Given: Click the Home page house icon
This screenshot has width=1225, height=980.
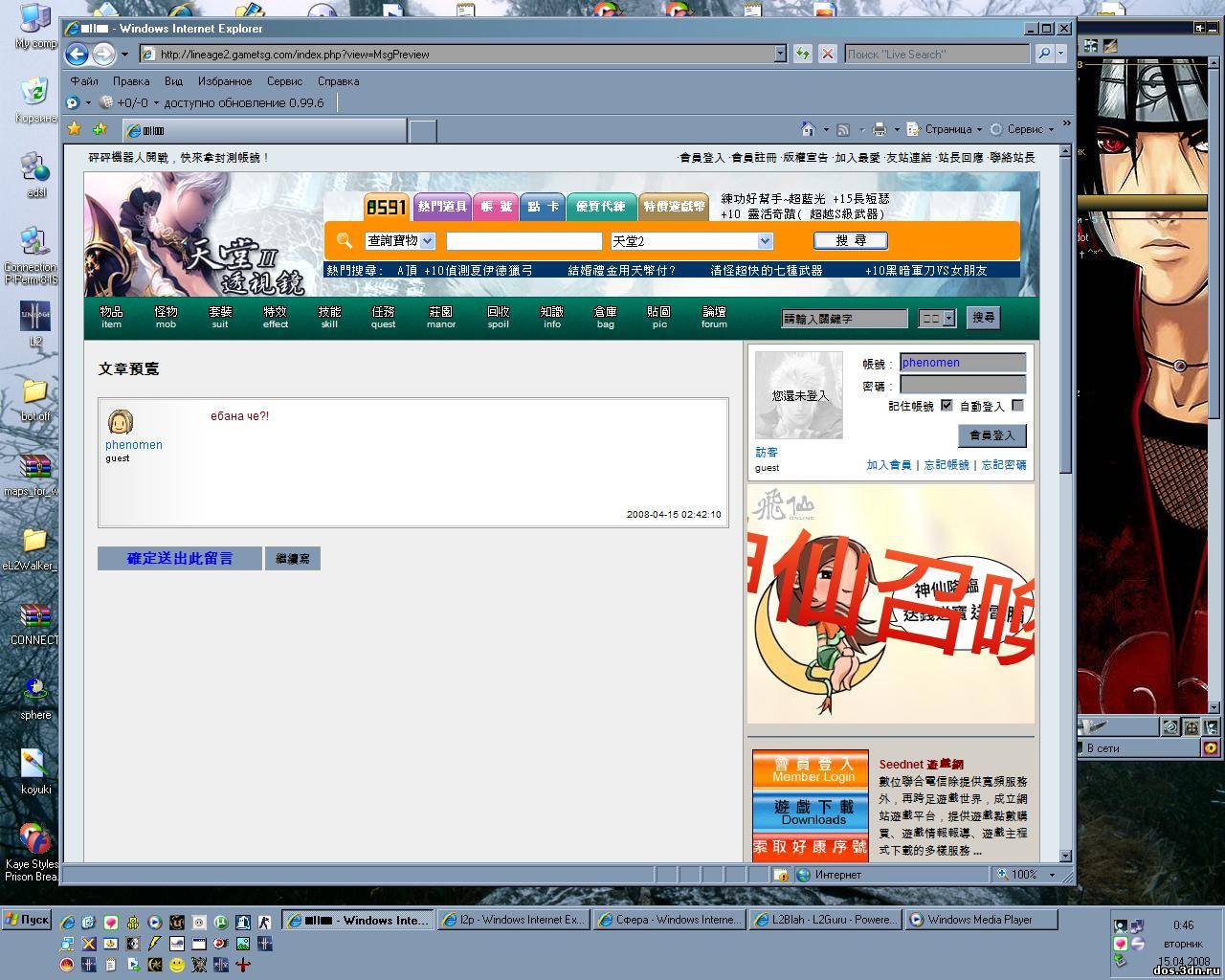Looking at the screenshot, I should pos(808,129).
